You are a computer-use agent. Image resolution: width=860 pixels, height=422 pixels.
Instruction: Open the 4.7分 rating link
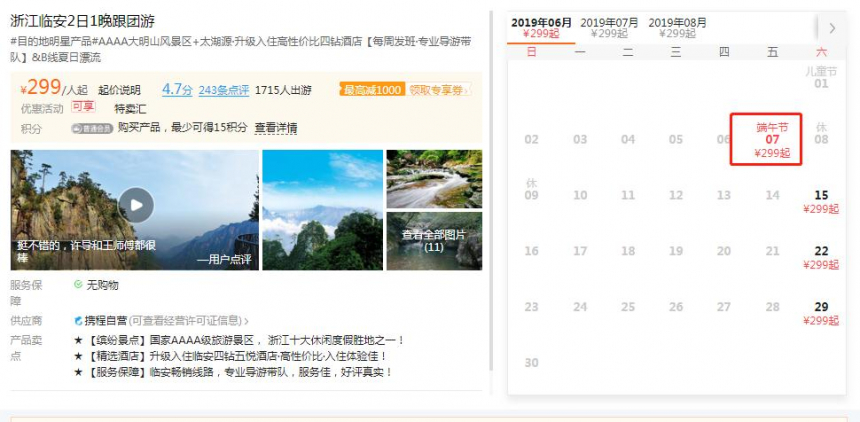(177, 89)
